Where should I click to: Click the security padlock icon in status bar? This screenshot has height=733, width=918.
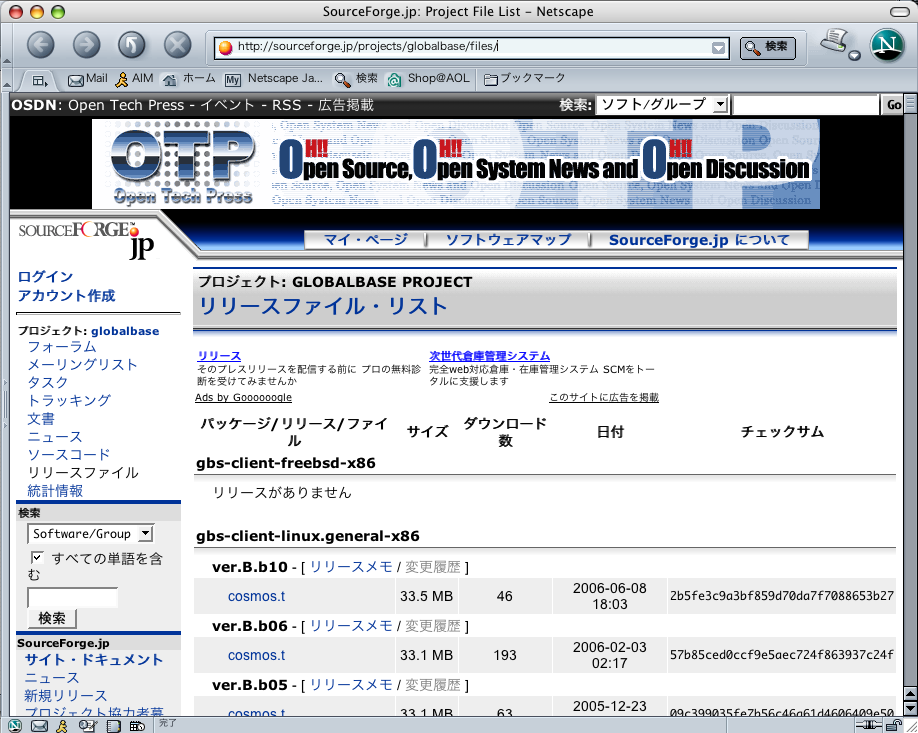point(893,725)
